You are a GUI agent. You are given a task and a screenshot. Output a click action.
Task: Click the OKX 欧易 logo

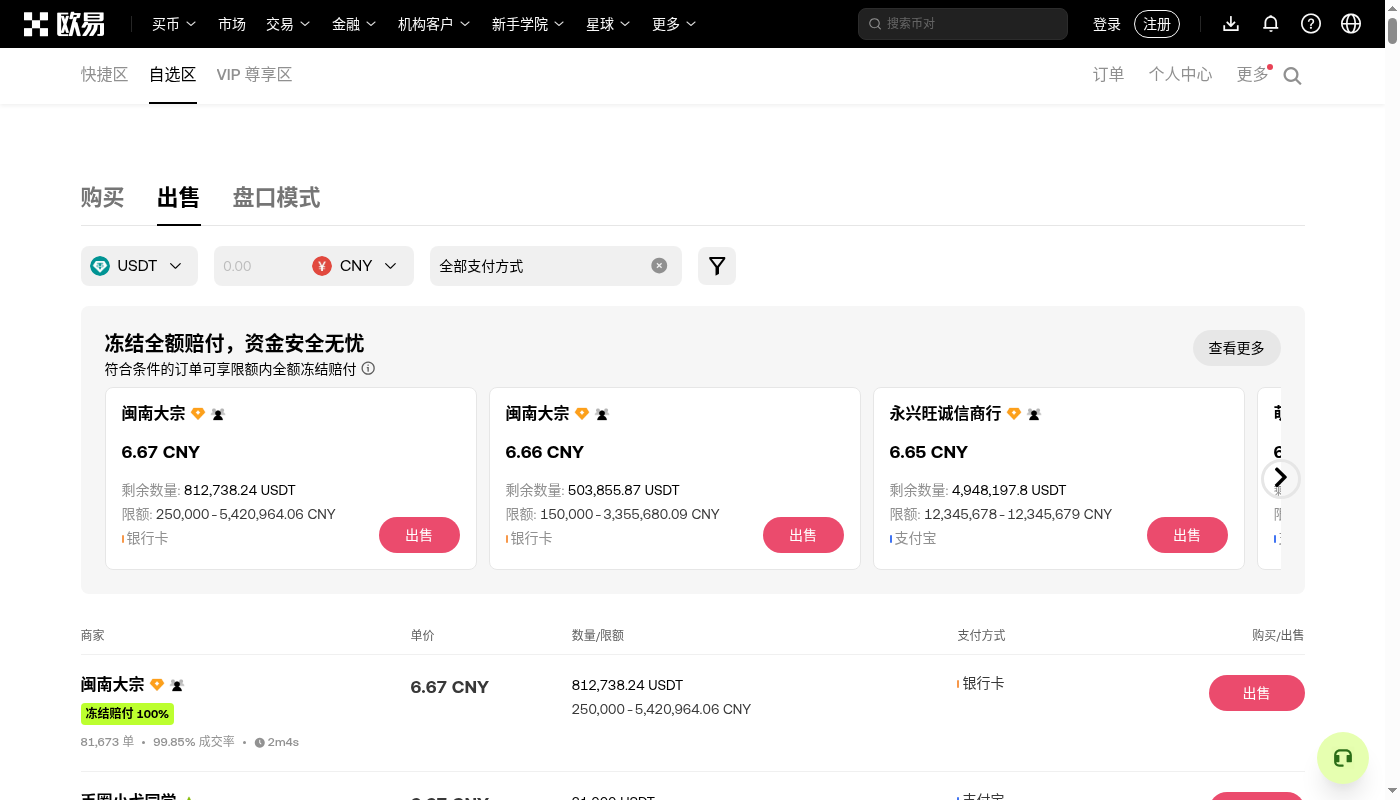[64, 24]
